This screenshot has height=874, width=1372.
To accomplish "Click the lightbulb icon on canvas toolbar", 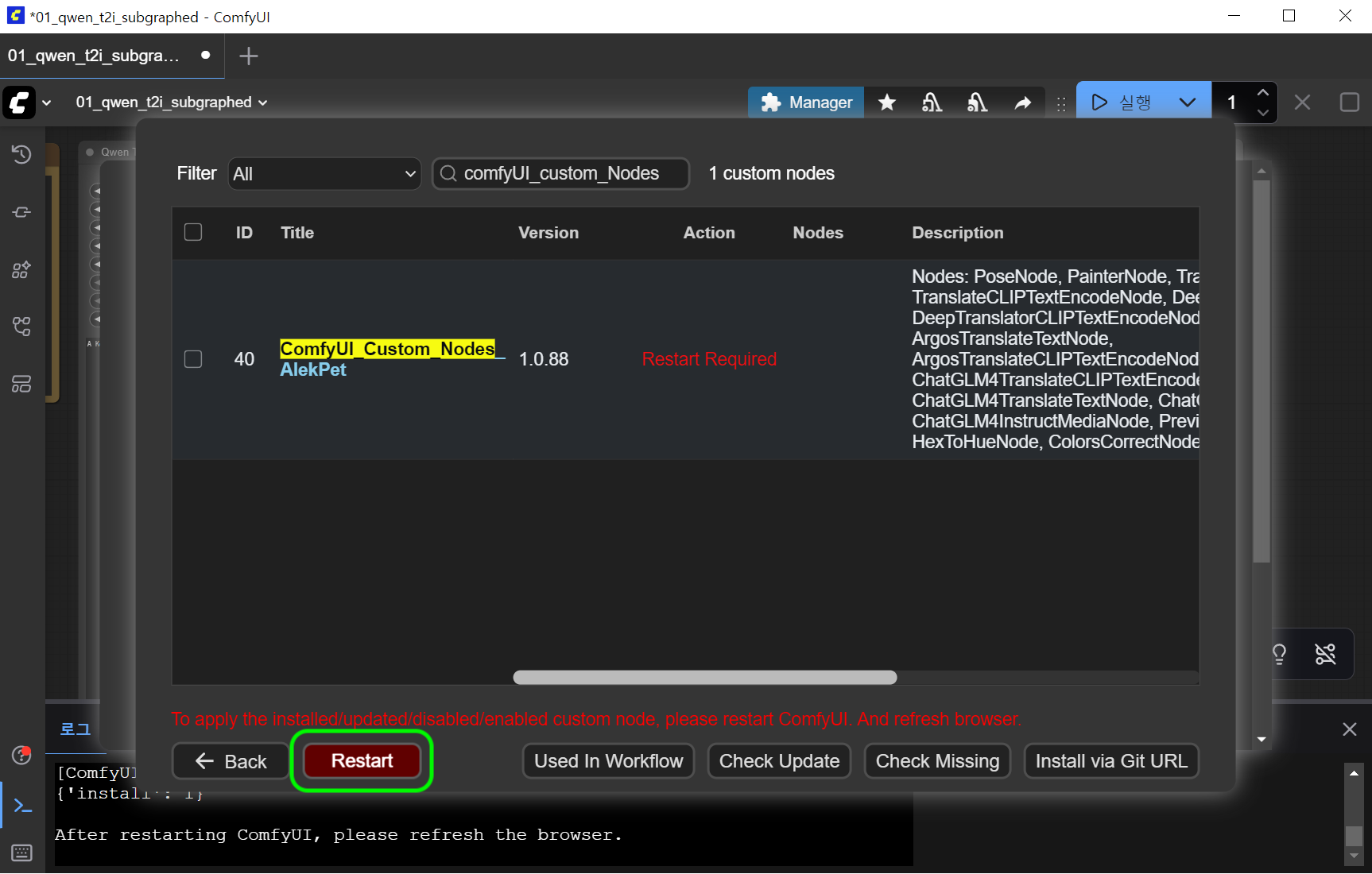I will [x=1280, y=654].
